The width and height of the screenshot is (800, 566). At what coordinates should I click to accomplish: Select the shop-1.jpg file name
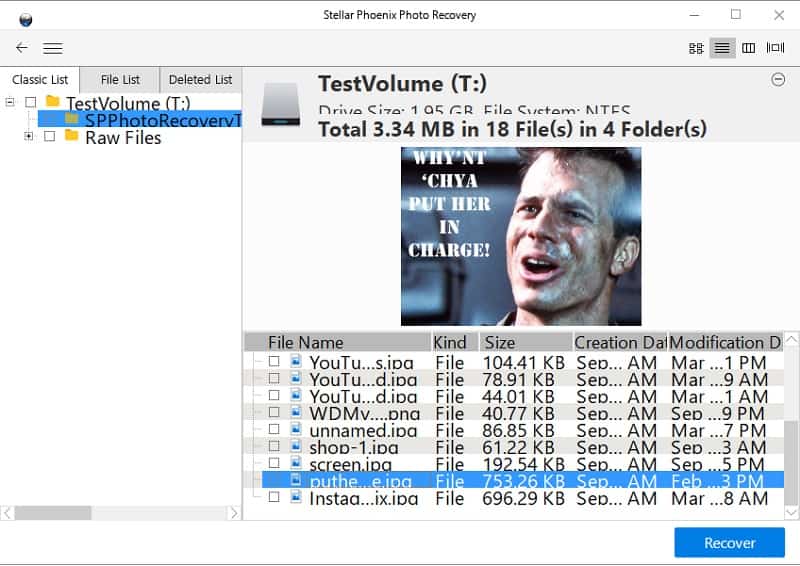click(x=354, y=448)
